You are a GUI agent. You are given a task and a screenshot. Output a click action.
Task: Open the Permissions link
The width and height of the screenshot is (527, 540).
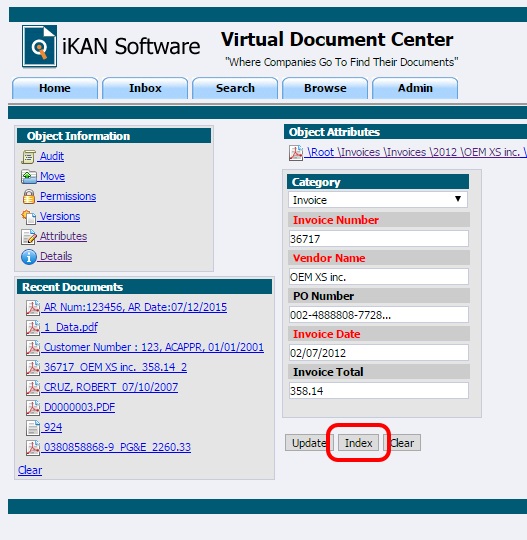point(68,196)
